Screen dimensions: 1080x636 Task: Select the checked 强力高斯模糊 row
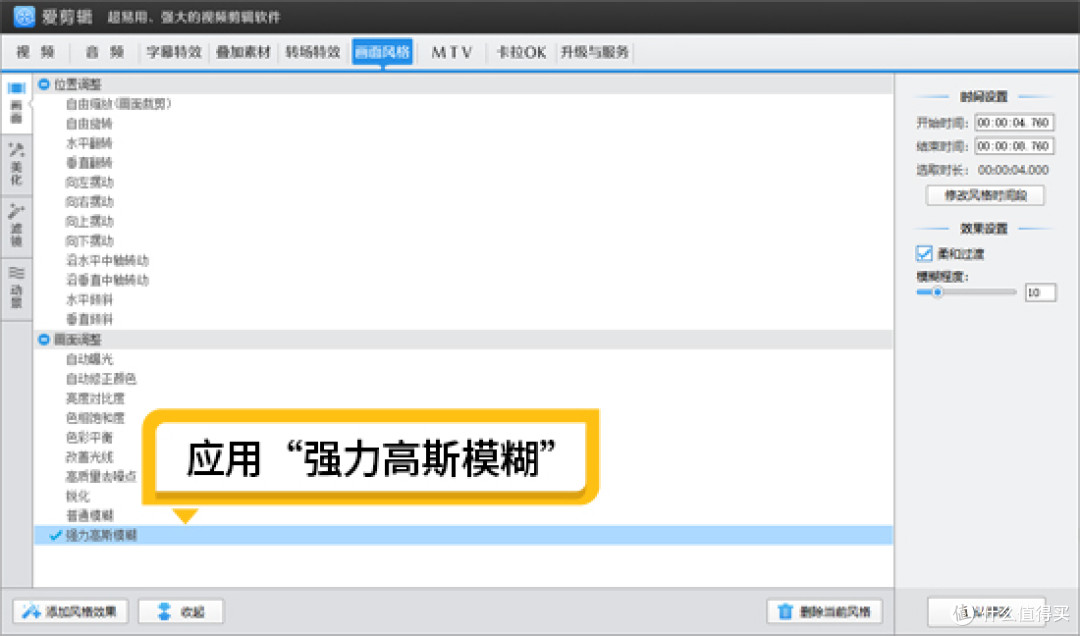464,535
